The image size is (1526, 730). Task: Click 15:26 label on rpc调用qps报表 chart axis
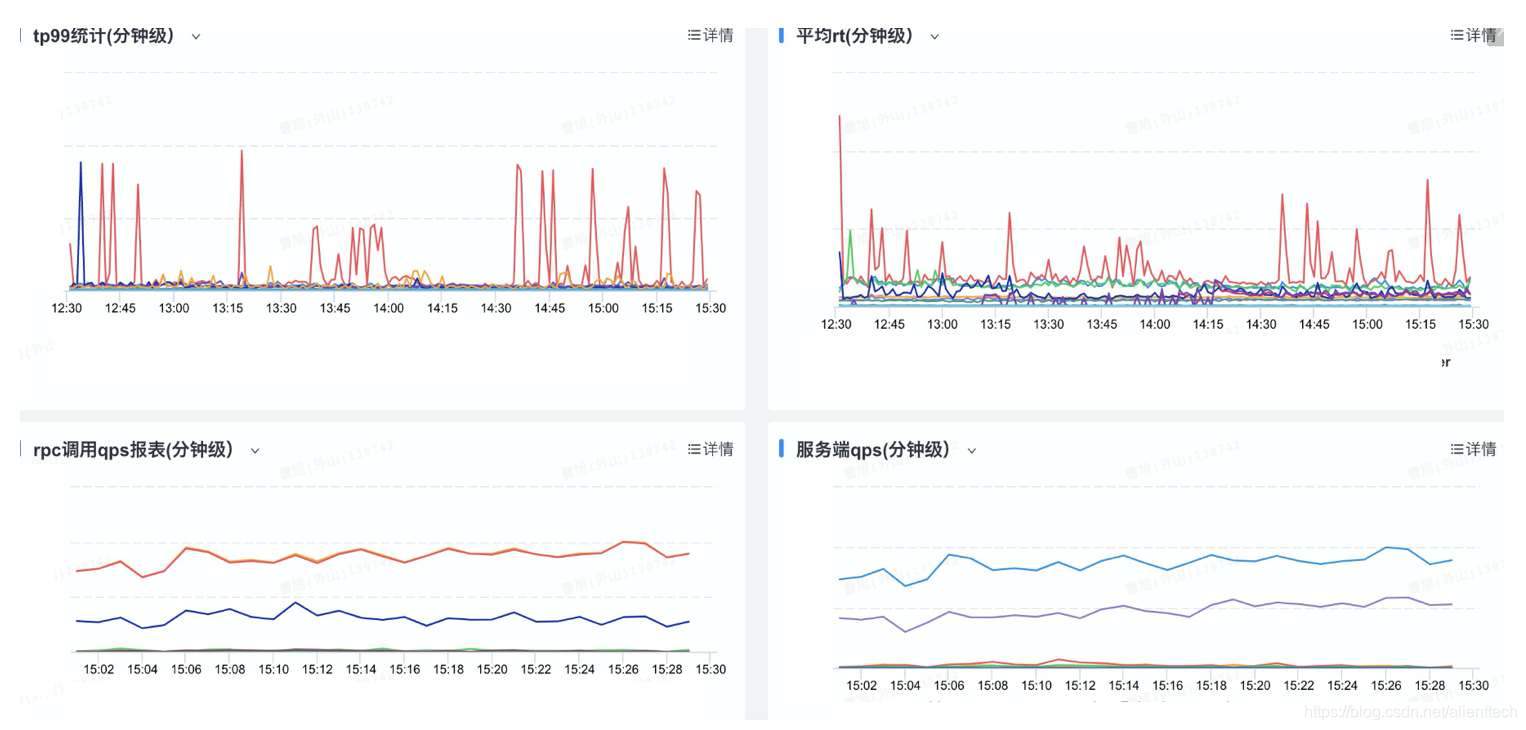[623, 669]
